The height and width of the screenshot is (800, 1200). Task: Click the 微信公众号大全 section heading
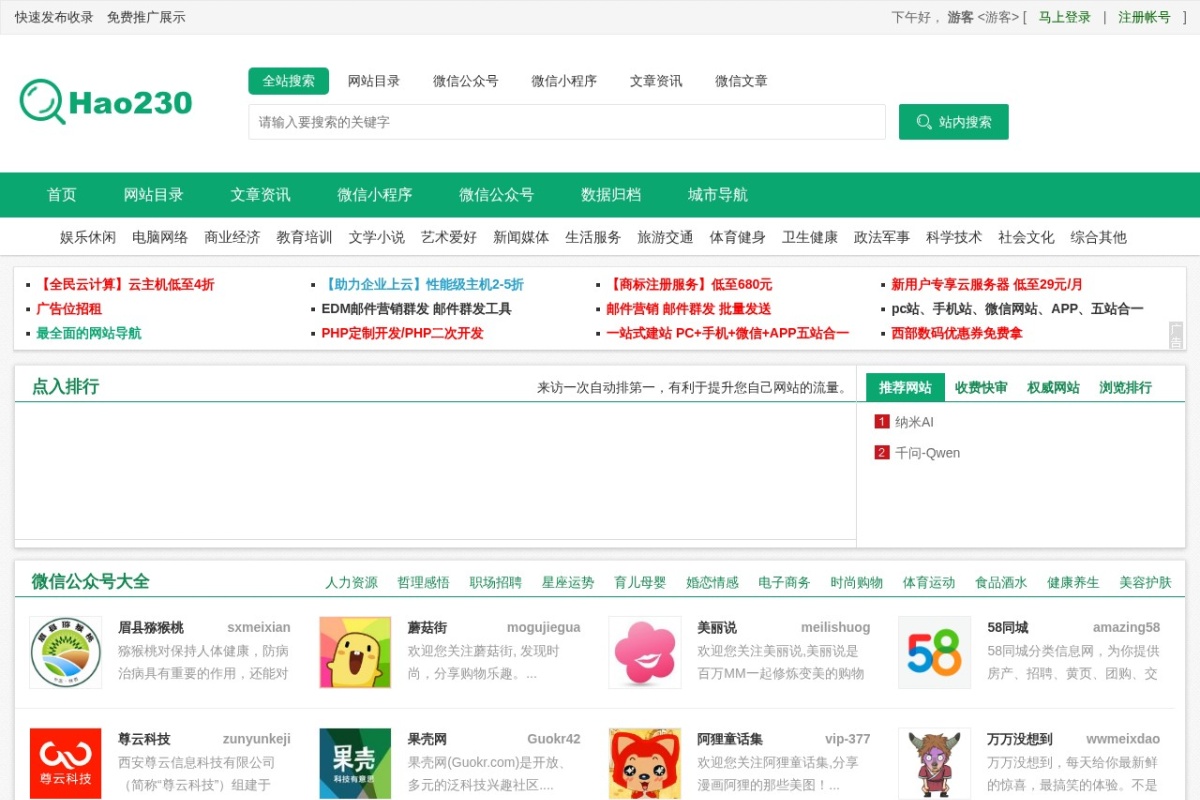click(91, 581)
